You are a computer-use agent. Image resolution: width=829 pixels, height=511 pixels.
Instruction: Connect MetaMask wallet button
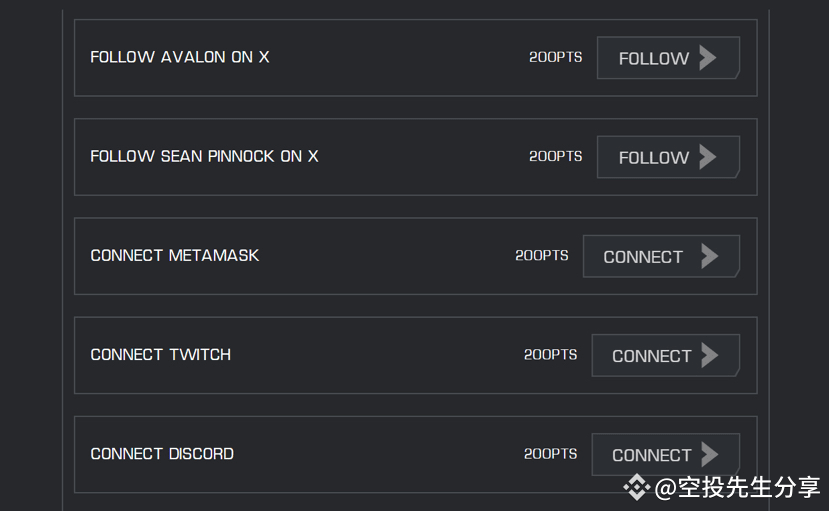(x=661, y=256)
